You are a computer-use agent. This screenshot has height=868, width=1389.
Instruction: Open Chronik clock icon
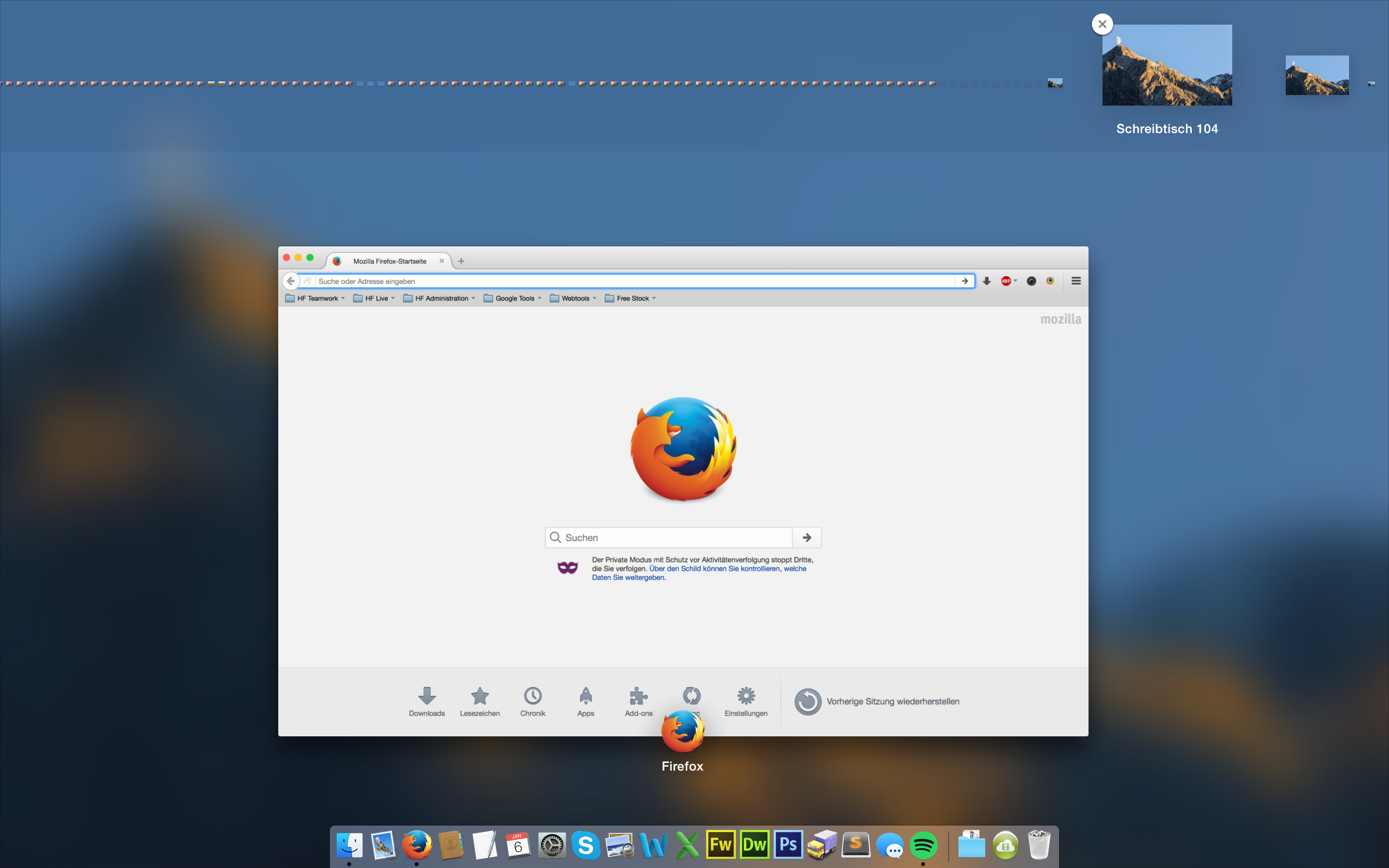532,696
